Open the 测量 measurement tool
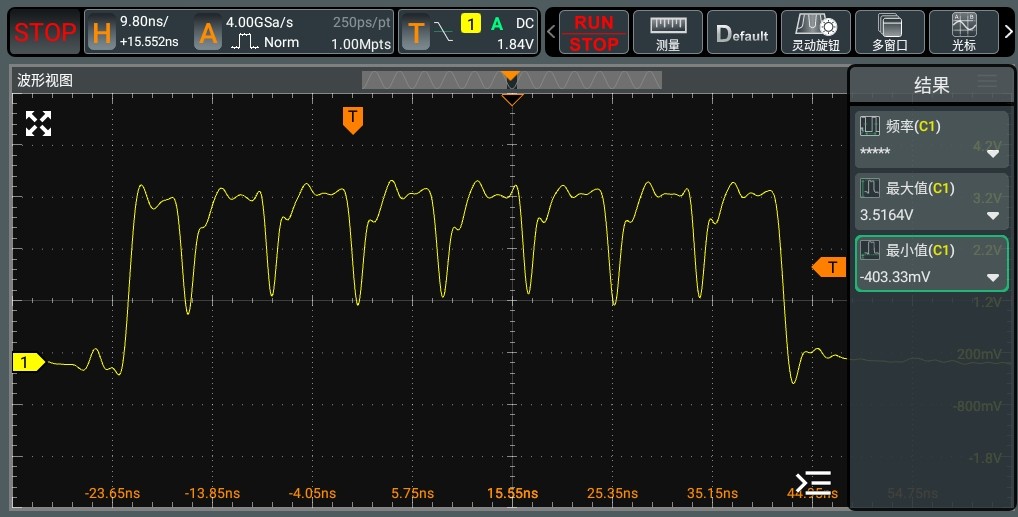Image resolution: width=1018 pixels, height=517 pixels. (668, 33)
